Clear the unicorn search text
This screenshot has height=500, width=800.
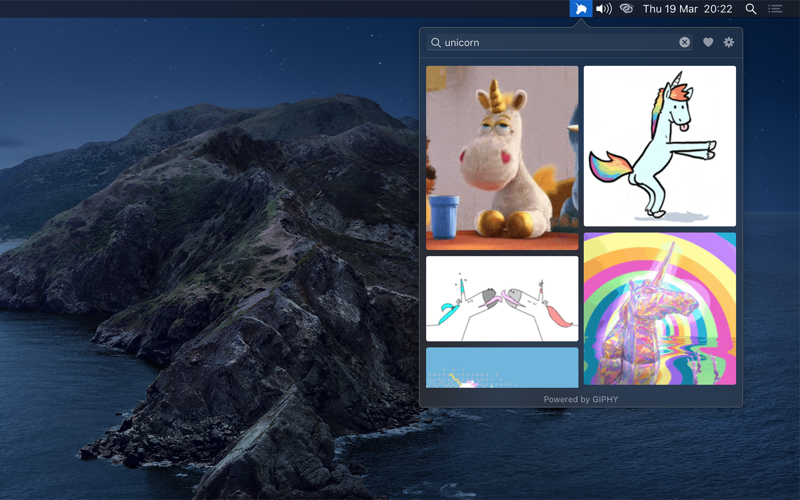685,42
